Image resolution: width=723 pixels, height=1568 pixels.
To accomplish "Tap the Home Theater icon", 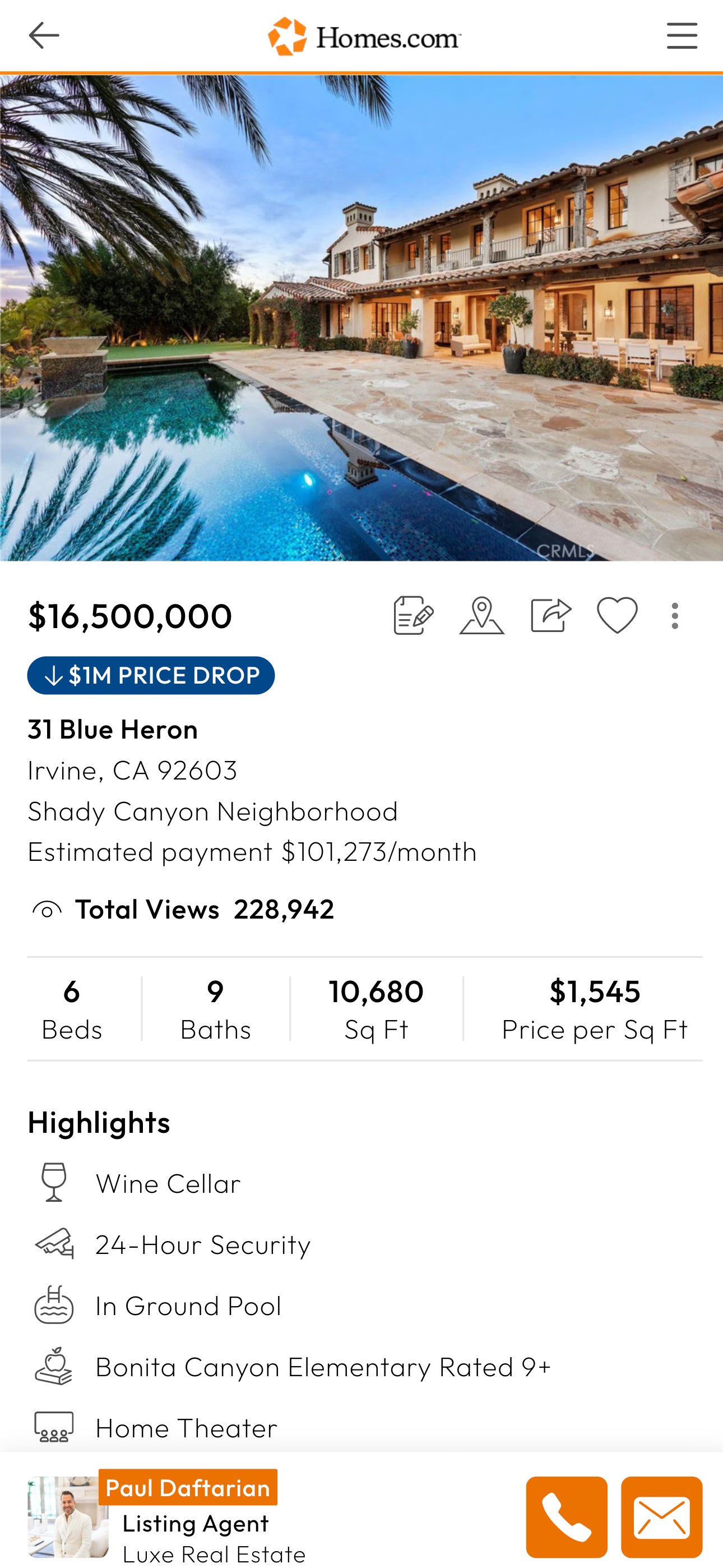I will tap(54, 1426).
